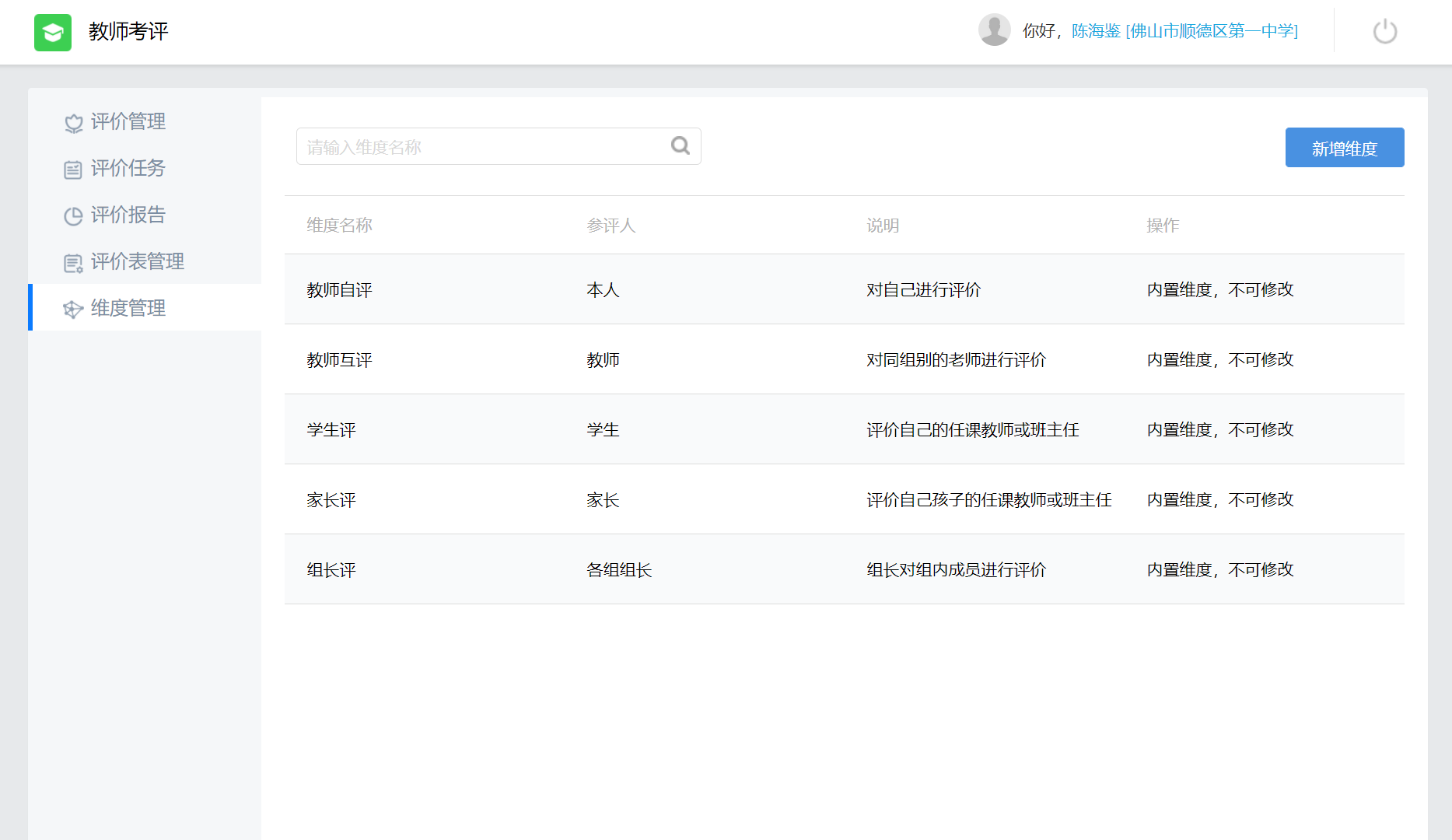This screenshot has width=1452, height=840.
Task: Click the search magnifier icon
Action: [681, 146]
